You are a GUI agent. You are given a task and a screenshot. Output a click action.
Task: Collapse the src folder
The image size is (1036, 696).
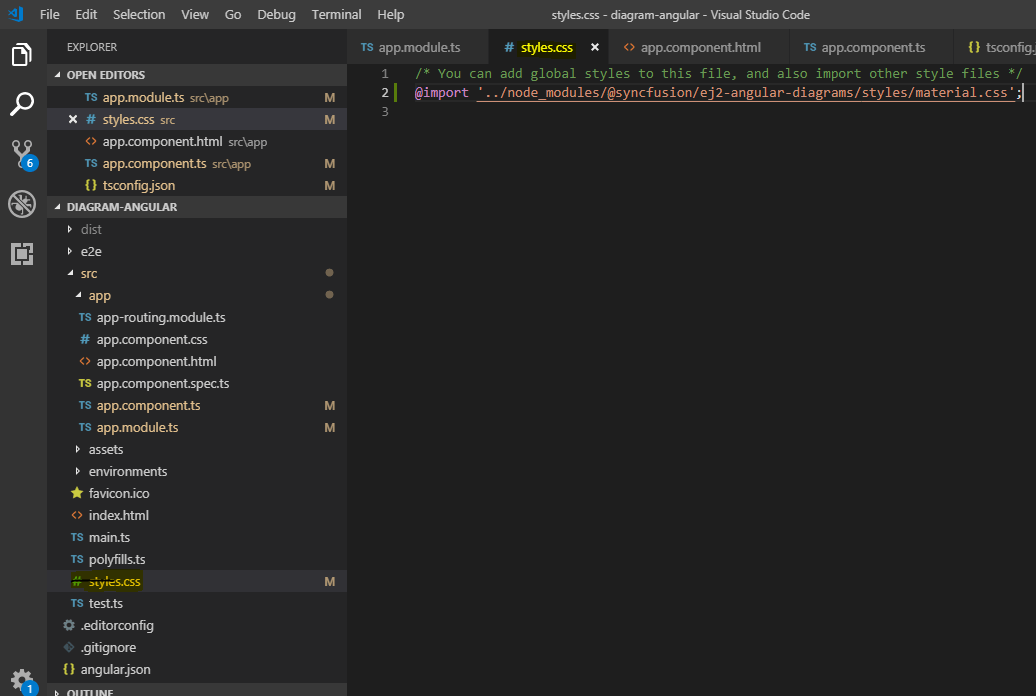tap(88, 272)
